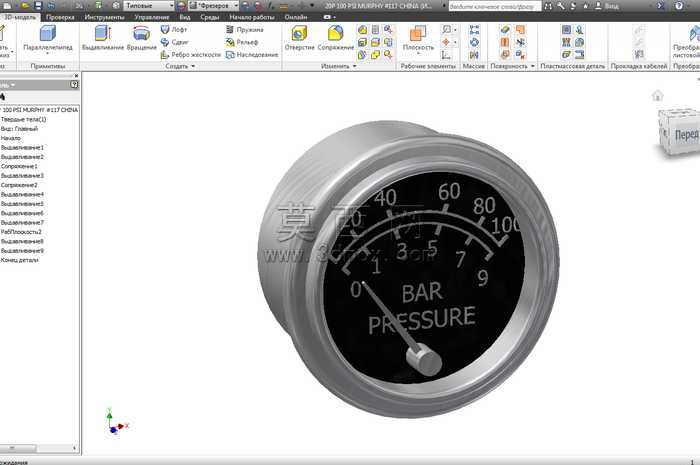Select Выдавливание3 feature in browser
The width and height of the screenshot is (700, 465).
22,175
